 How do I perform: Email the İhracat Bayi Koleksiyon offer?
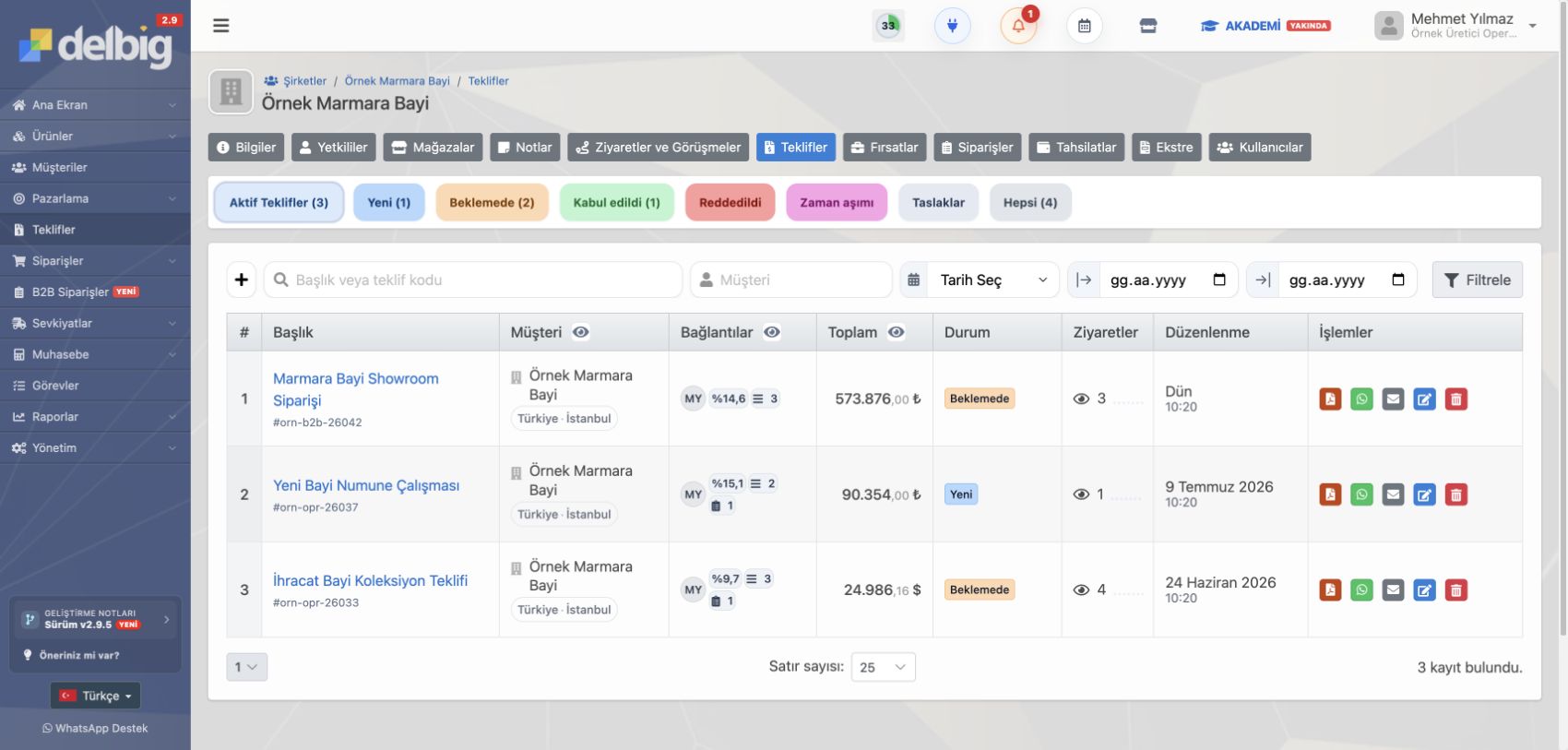1393,590
